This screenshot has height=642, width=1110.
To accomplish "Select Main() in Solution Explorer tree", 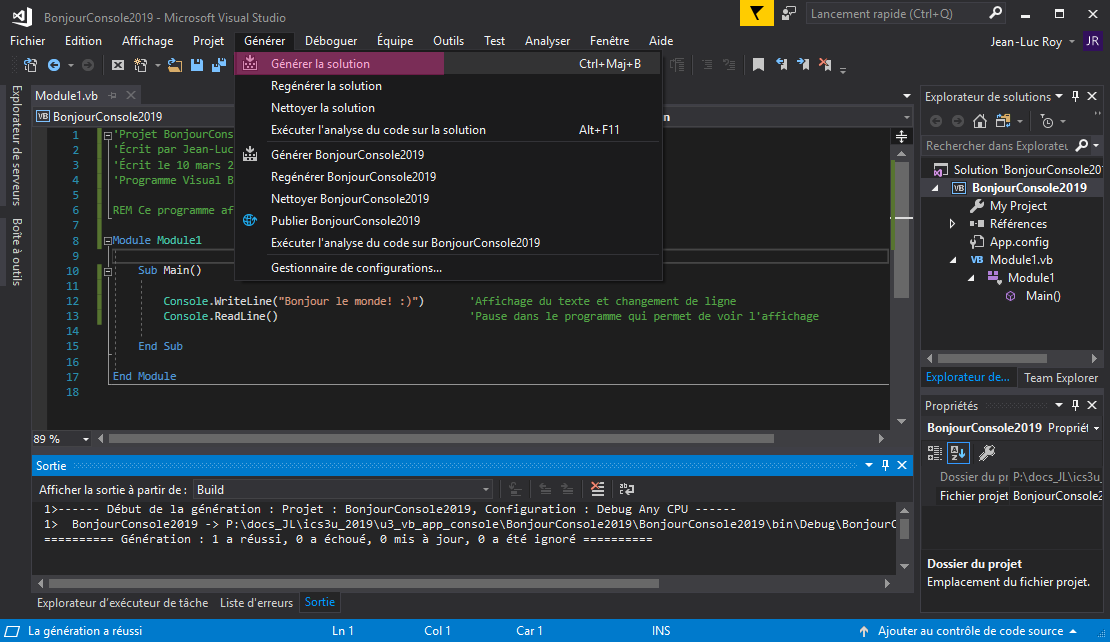I will pos(1043,296).
